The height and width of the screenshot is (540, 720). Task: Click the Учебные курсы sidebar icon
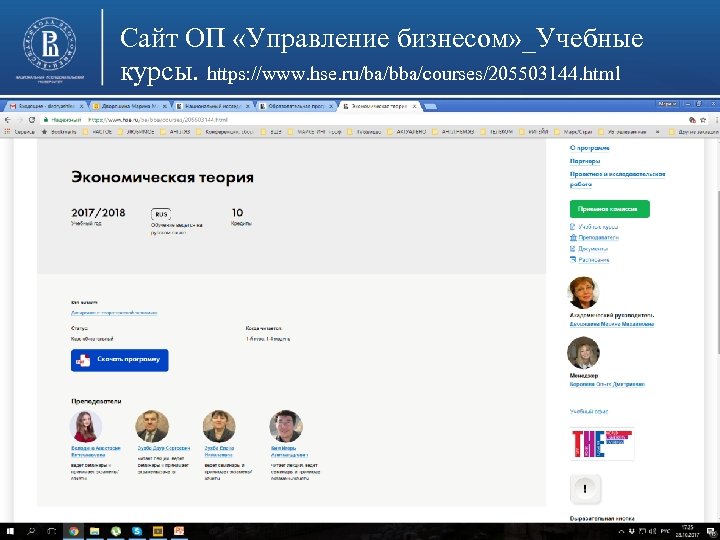[573, 227]
